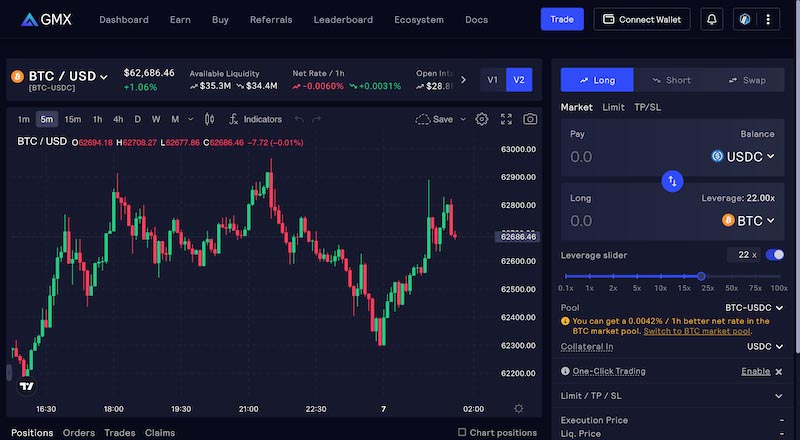
Task: Enter fullscreen chart mode
Action: [506, 119]
